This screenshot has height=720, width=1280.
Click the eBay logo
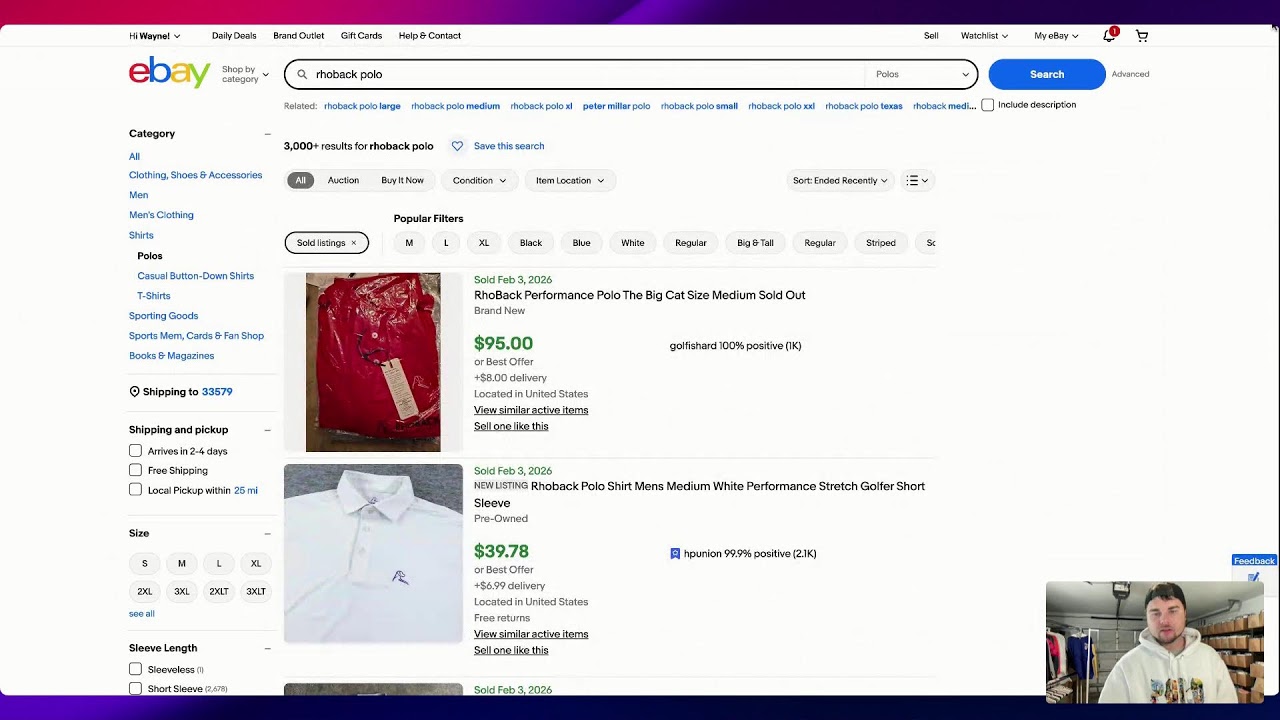point(170,73)
